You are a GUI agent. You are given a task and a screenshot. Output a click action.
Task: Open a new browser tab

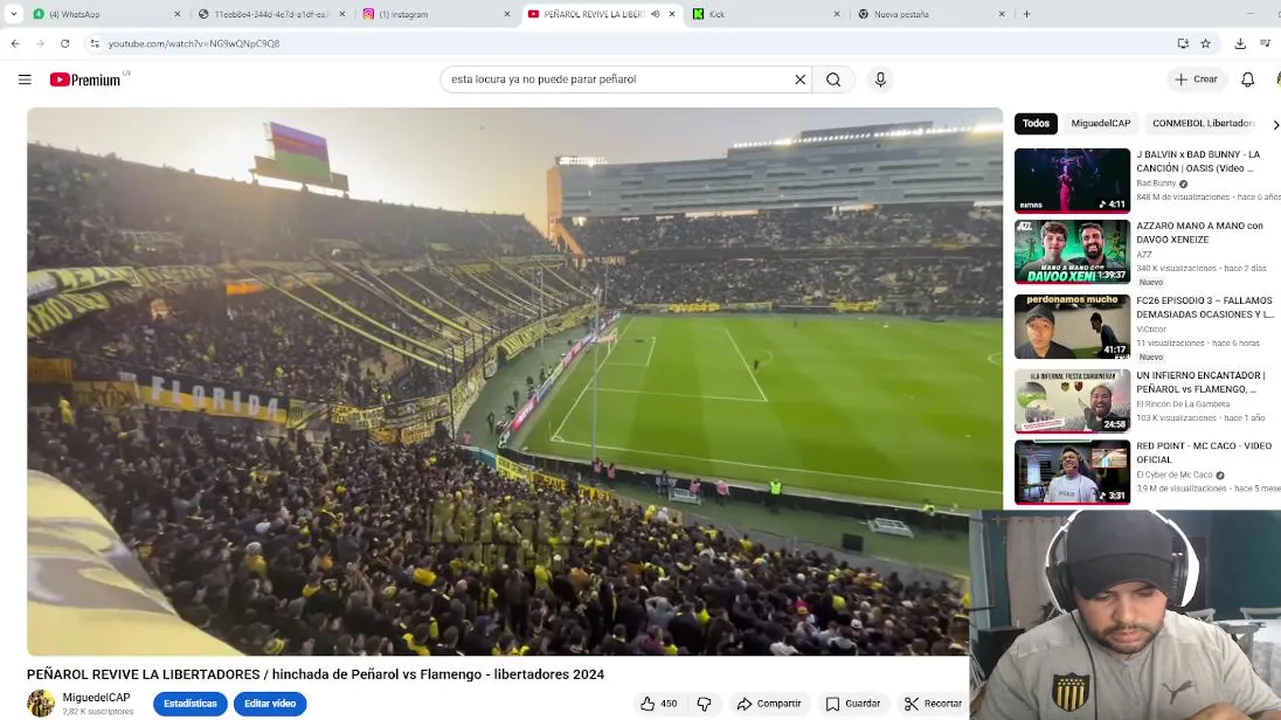pyautogui.click(x=1027, y=14)
